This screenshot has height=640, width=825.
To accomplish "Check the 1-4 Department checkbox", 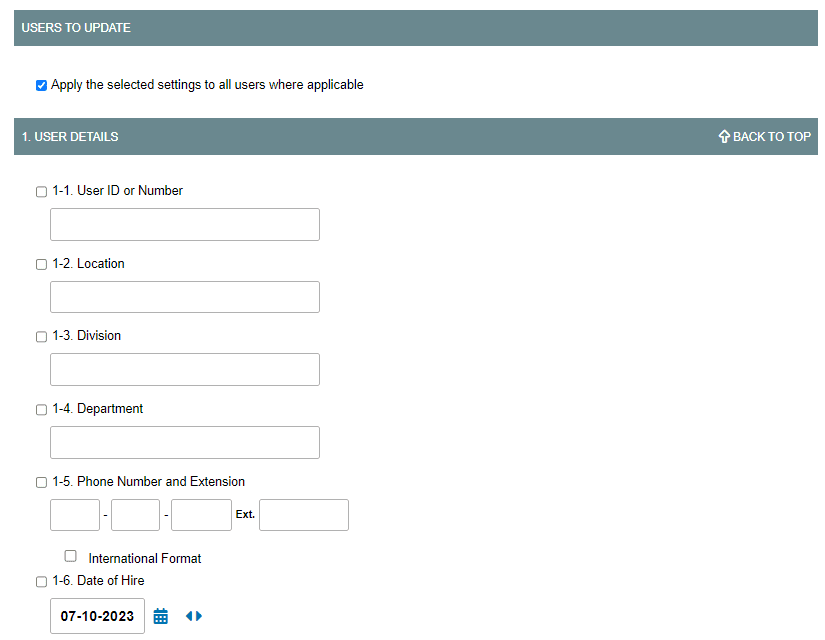I will pyautogui.click(x=41, y=409).
